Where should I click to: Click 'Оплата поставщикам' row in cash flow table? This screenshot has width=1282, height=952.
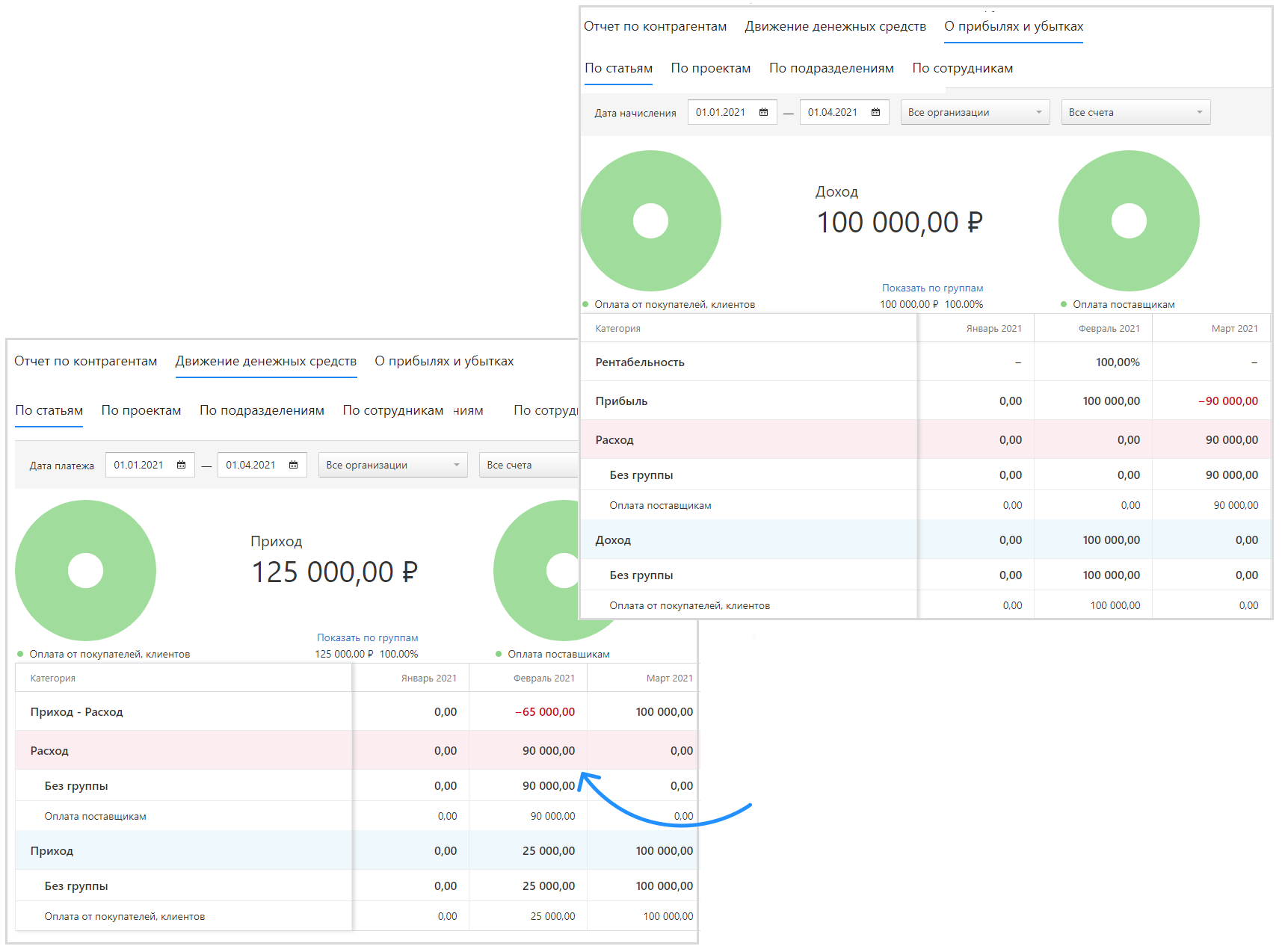coord(357,816)
